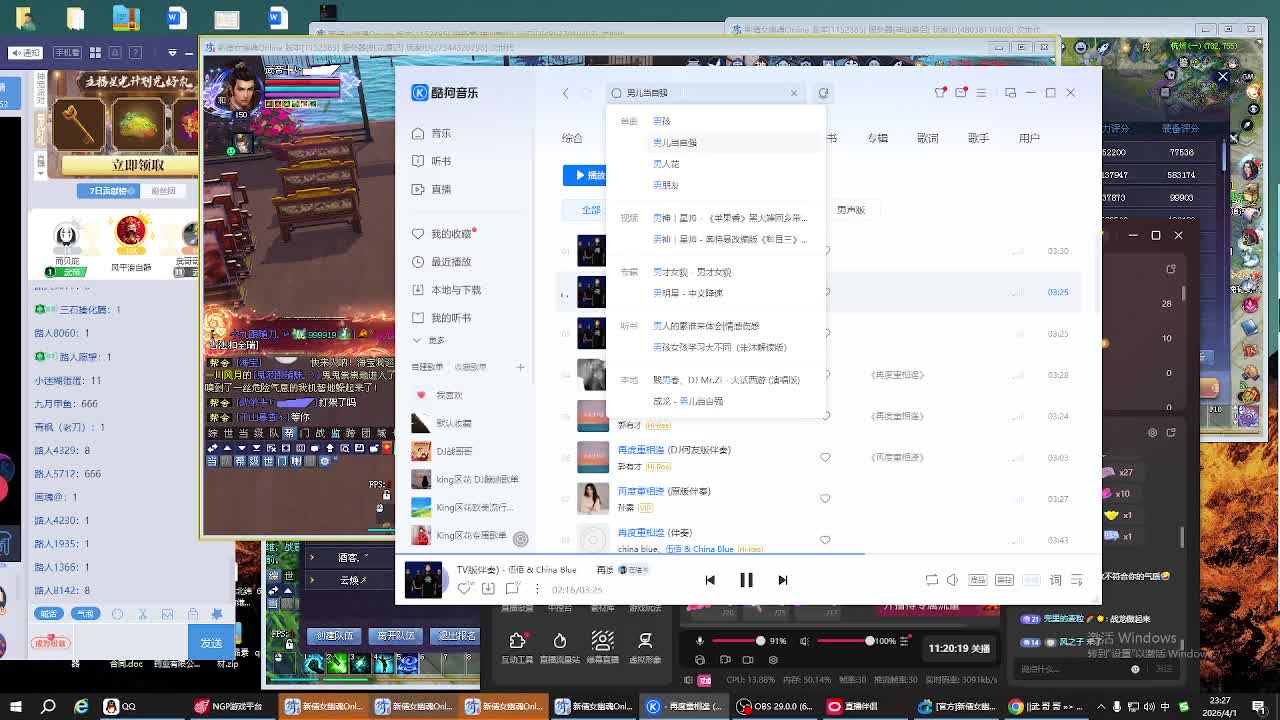
Task: Go back in Kugou navigation
Action: click(565, 93)
